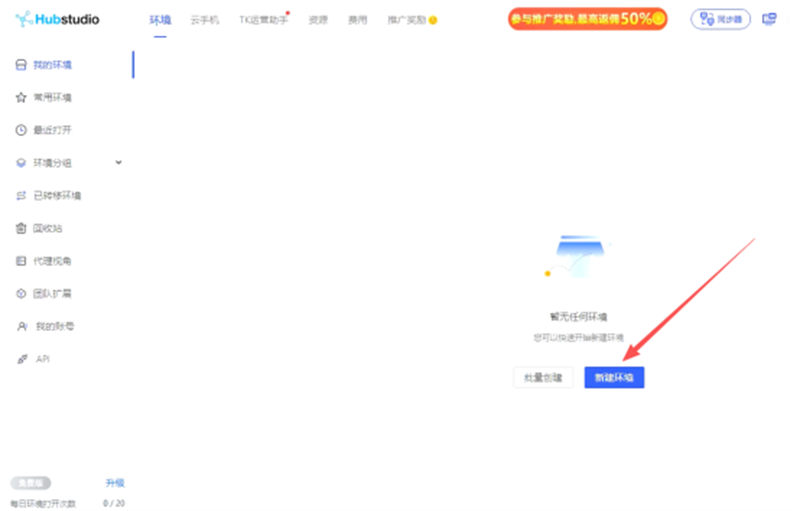Click the 最近打开 clock icon
Viewport: 800px width, 511px height.
[21, 130]
